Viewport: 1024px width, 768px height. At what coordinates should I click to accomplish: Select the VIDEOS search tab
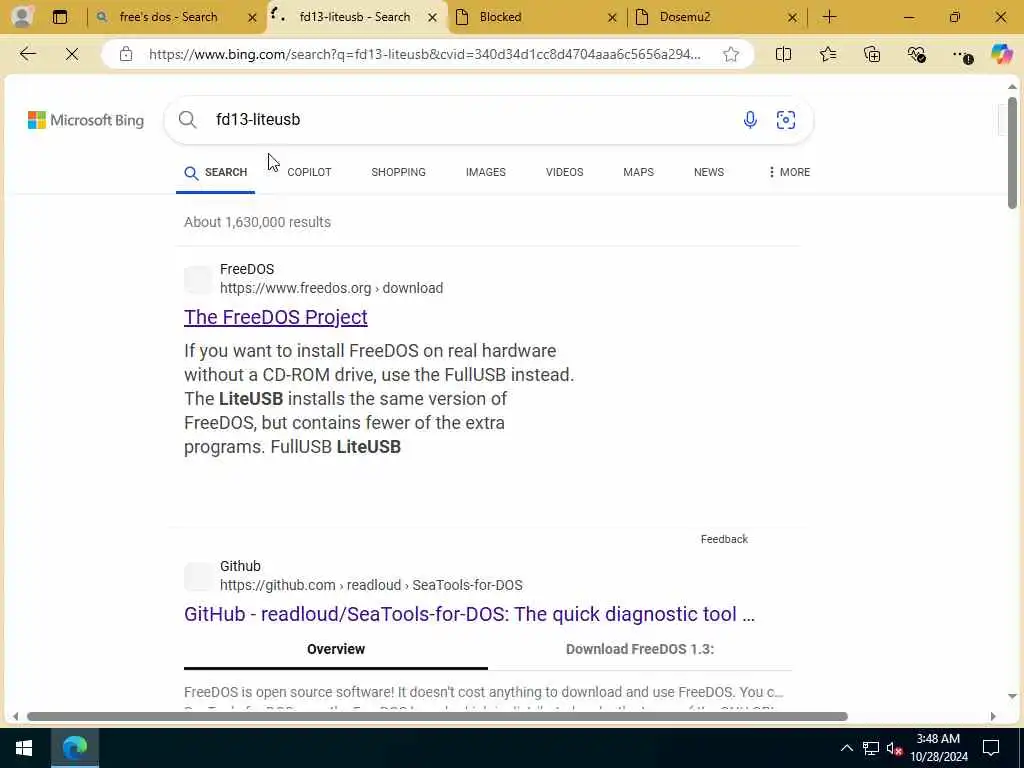564,172
